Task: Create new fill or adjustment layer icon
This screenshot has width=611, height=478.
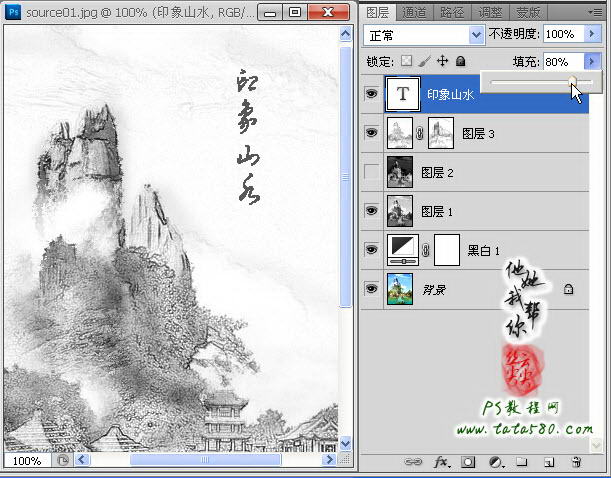Action: (x=496, y=462)
